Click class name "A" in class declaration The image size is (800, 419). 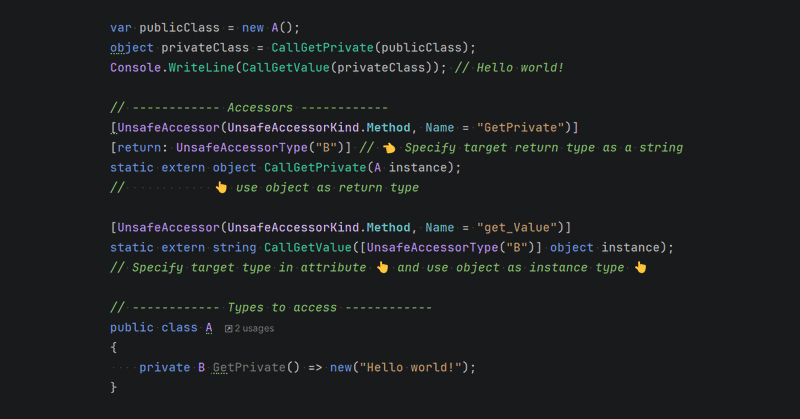[x=209, y=327]
